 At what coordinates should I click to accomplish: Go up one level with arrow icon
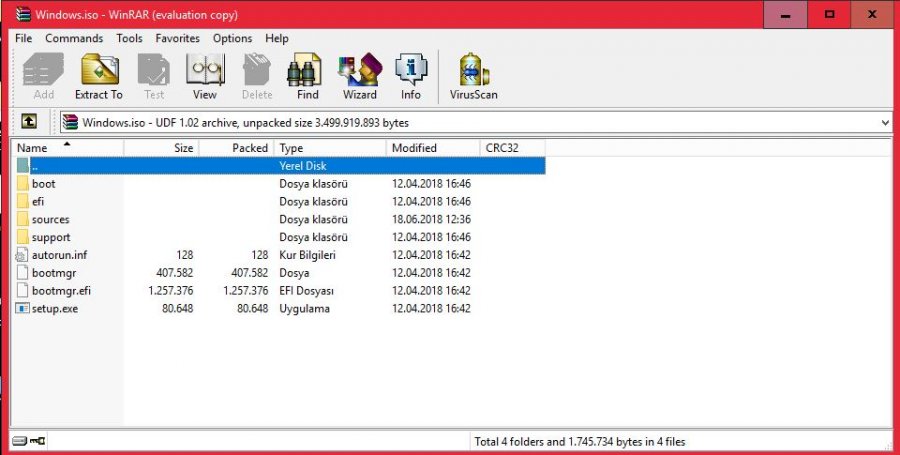point(29,121)
